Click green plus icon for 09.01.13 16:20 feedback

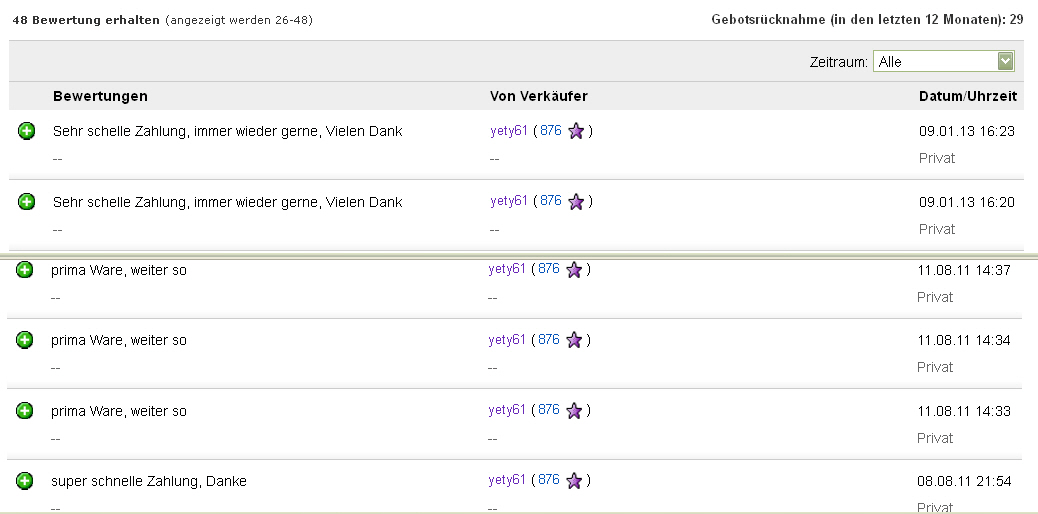27,202
